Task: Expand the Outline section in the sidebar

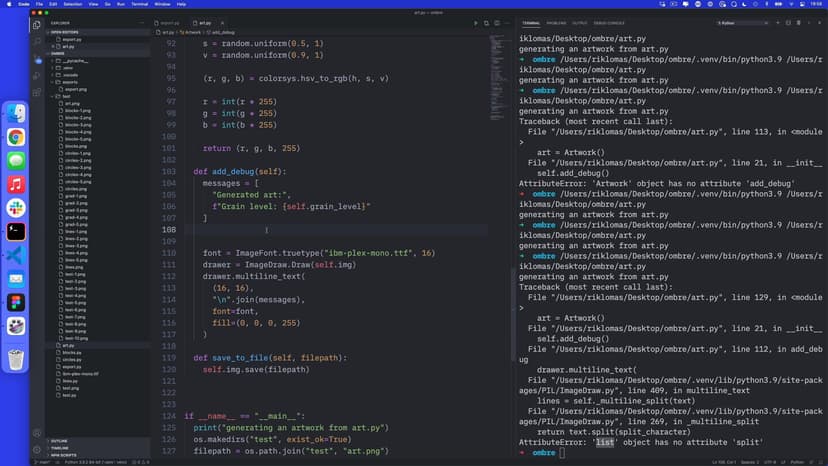Action: click(x=59, y=440)
